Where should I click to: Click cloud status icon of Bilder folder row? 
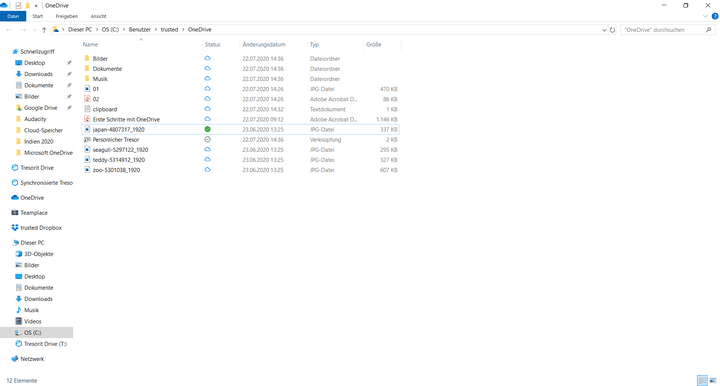click(208, 58)
